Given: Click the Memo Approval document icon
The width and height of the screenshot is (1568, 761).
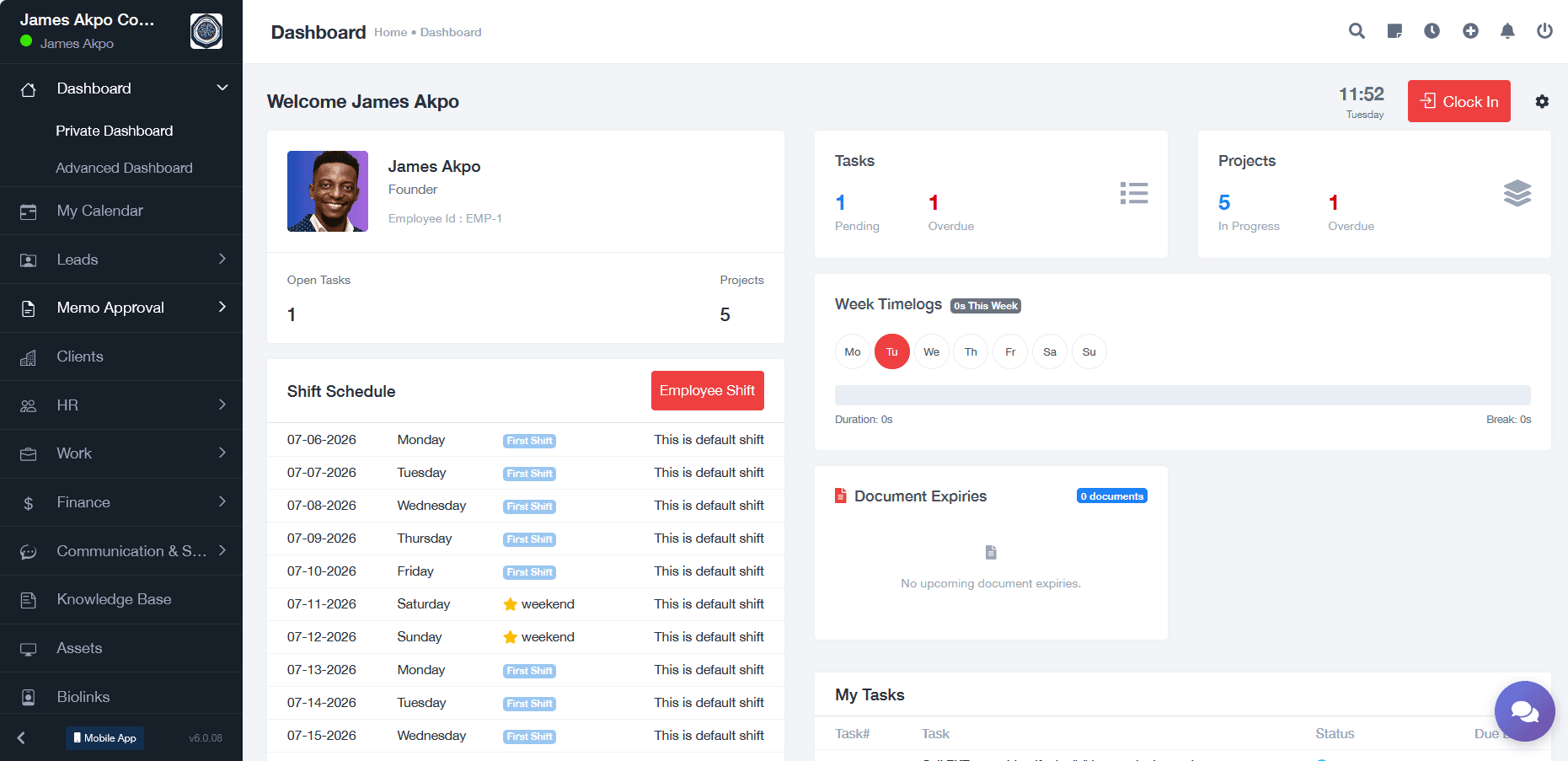Looking at the screenshot, I should click(x=28, y=308).
